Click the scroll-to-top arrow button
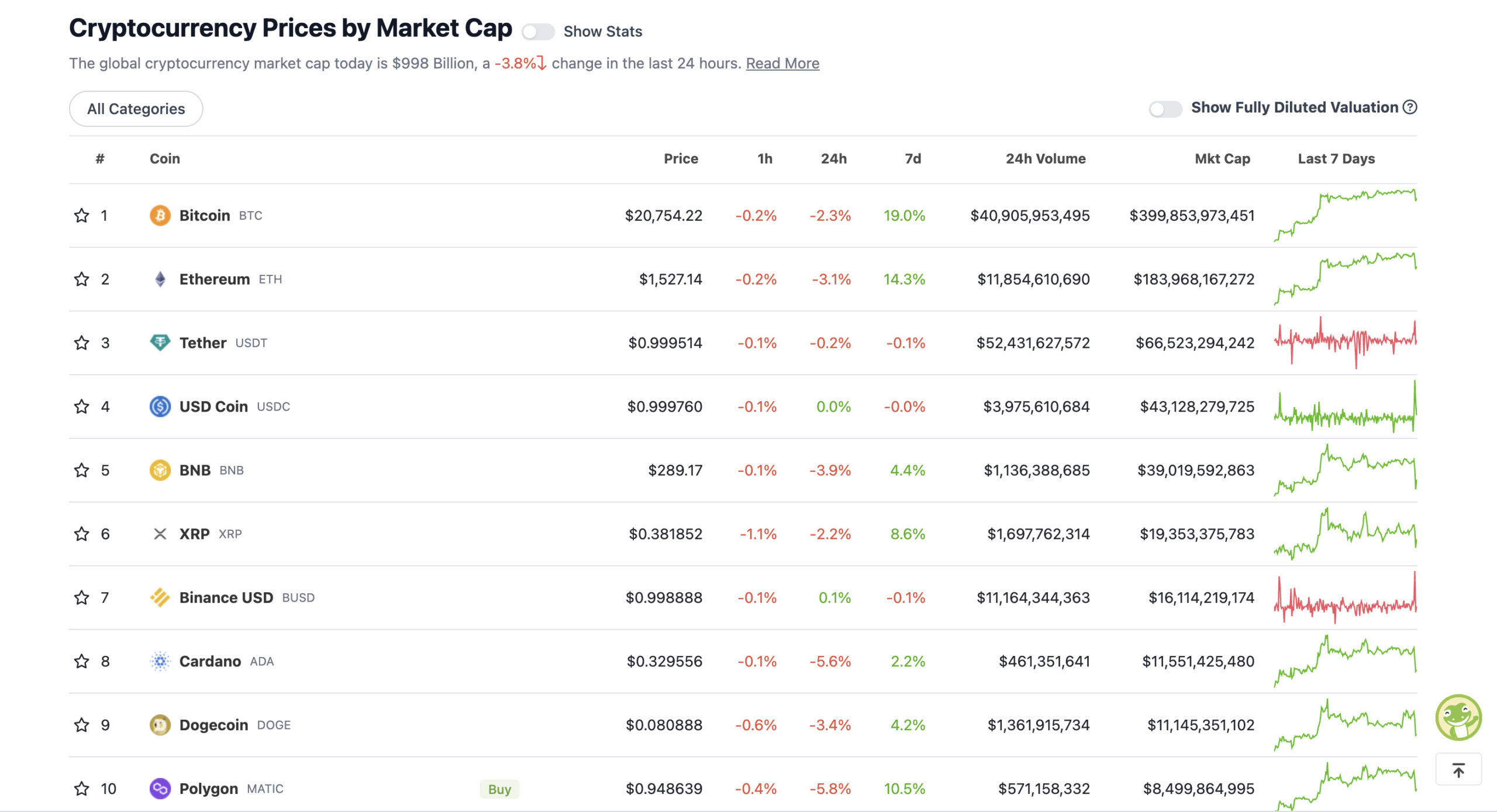Viewport: 1497px width, 812px height. 1458,770
